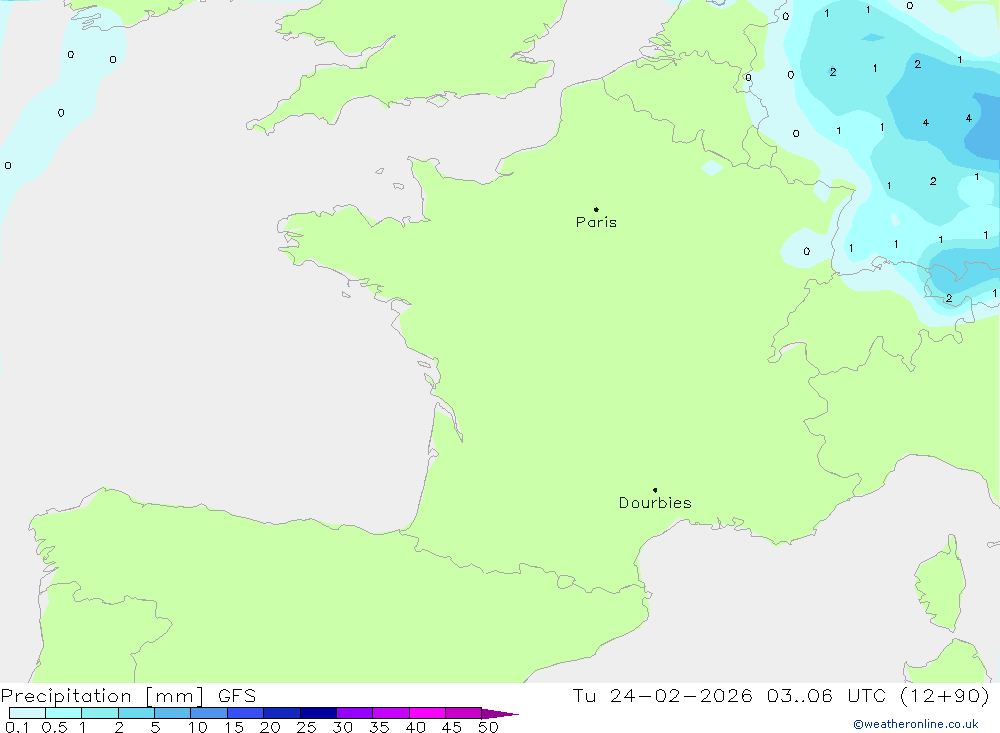Image resolution: width=1000 pixels, height=733 pixels.
Task: Click the "50" legend scale label
Action: click(x=487, y=727)
